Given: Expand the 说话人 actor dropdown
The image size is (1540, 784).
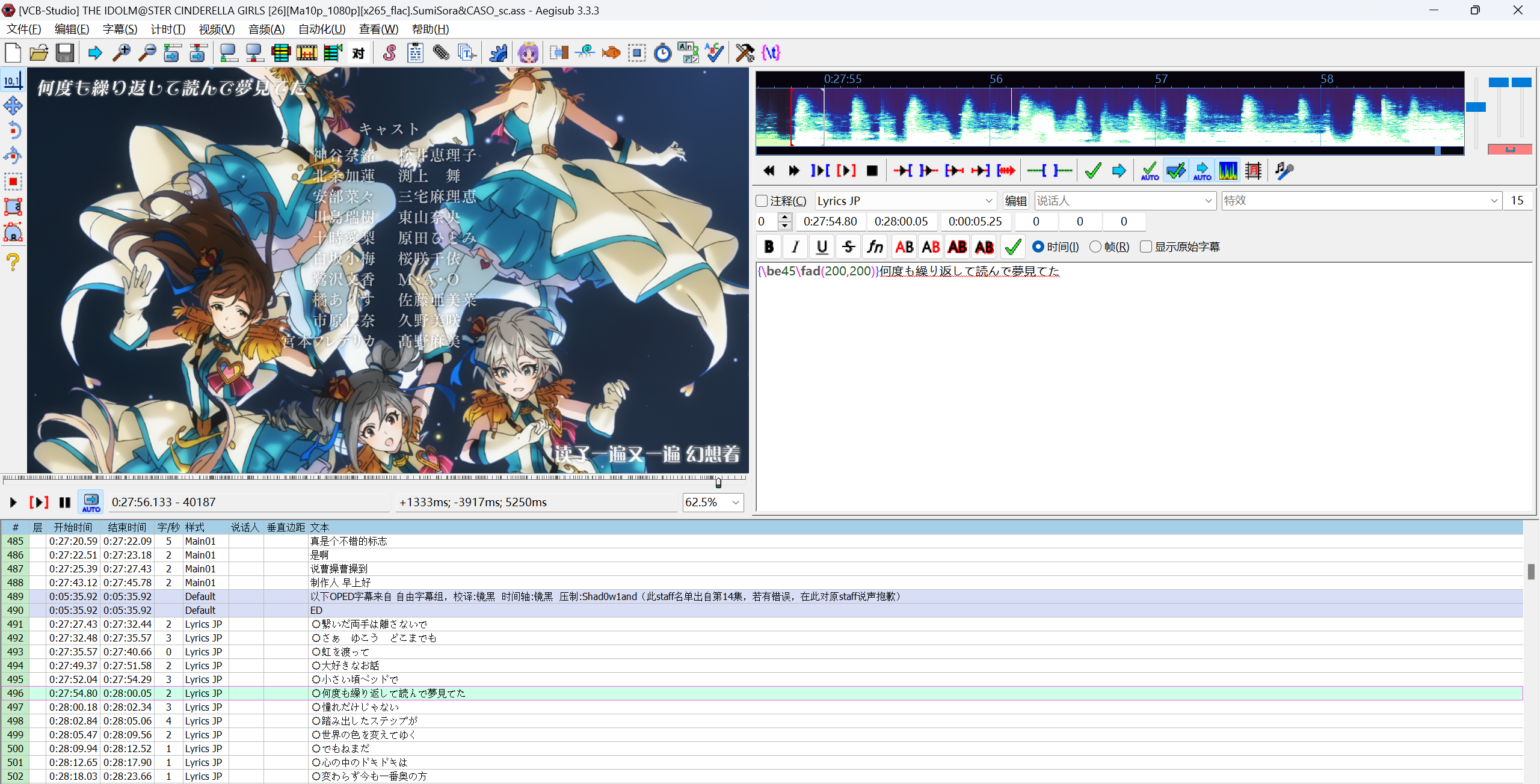Looking at the screenshot, I should pyautogui.click(x=1209, y=201).
